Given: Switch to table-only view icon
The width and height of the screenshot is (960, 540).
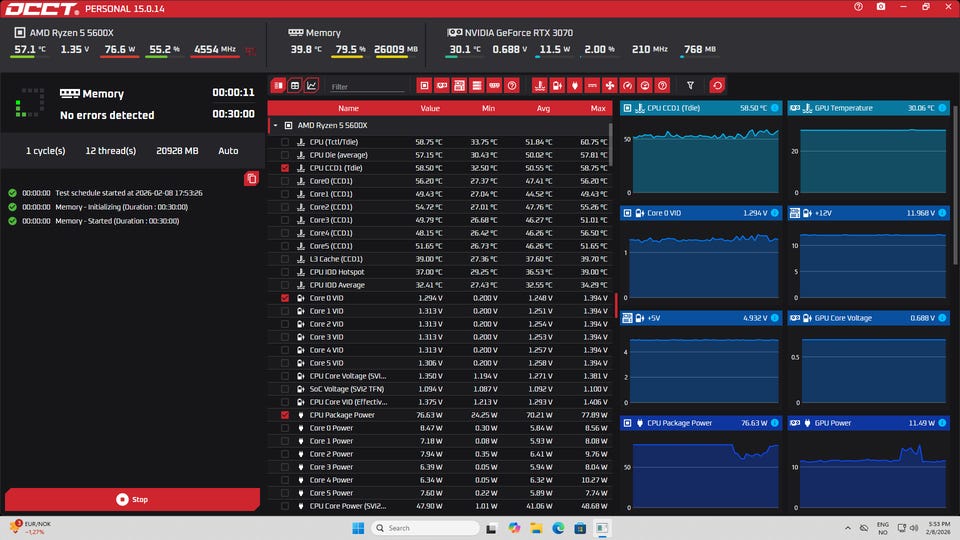Looking at the screenshot, I should point(295,86).
